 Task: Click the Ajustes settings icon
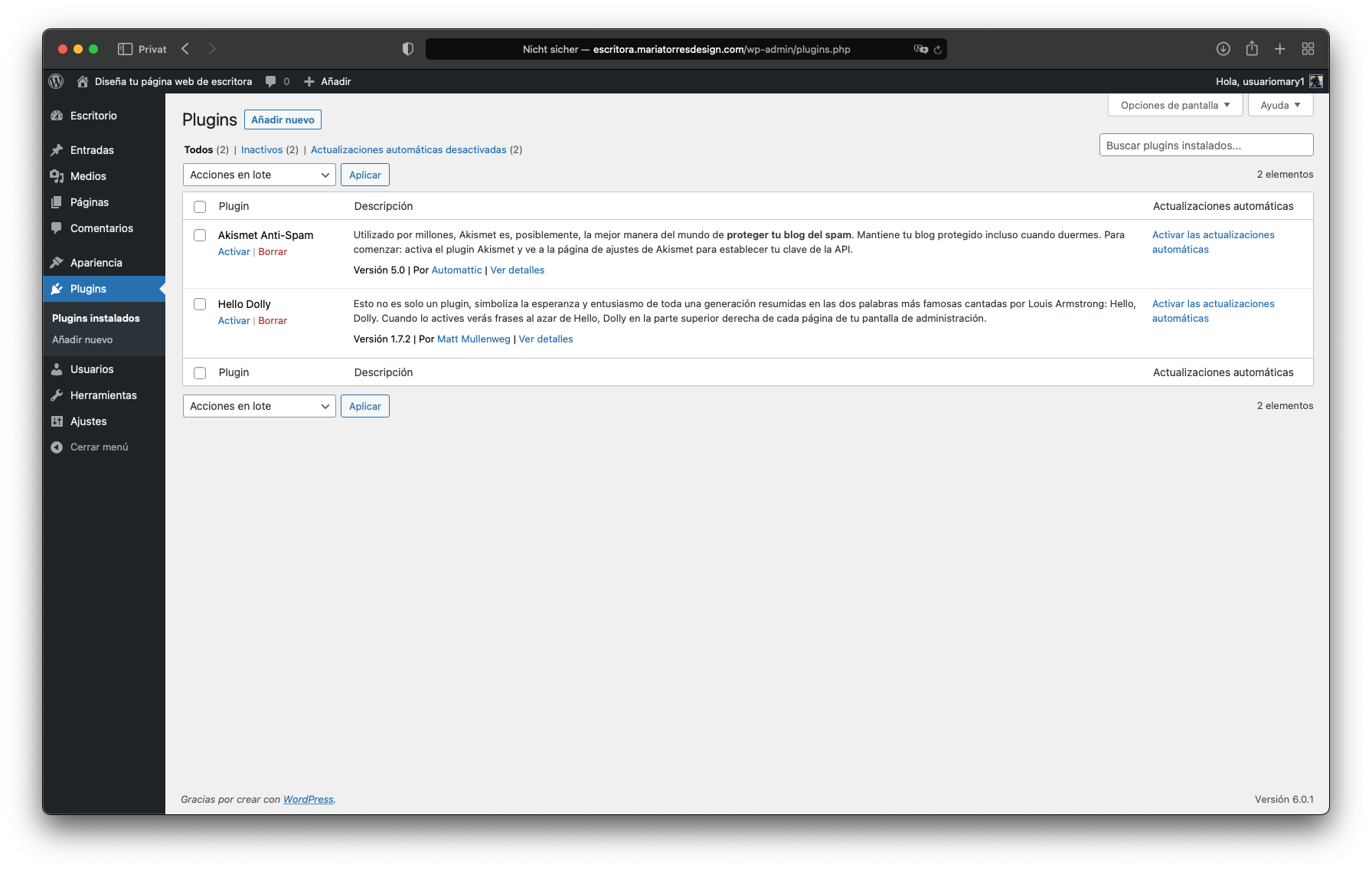57,421
